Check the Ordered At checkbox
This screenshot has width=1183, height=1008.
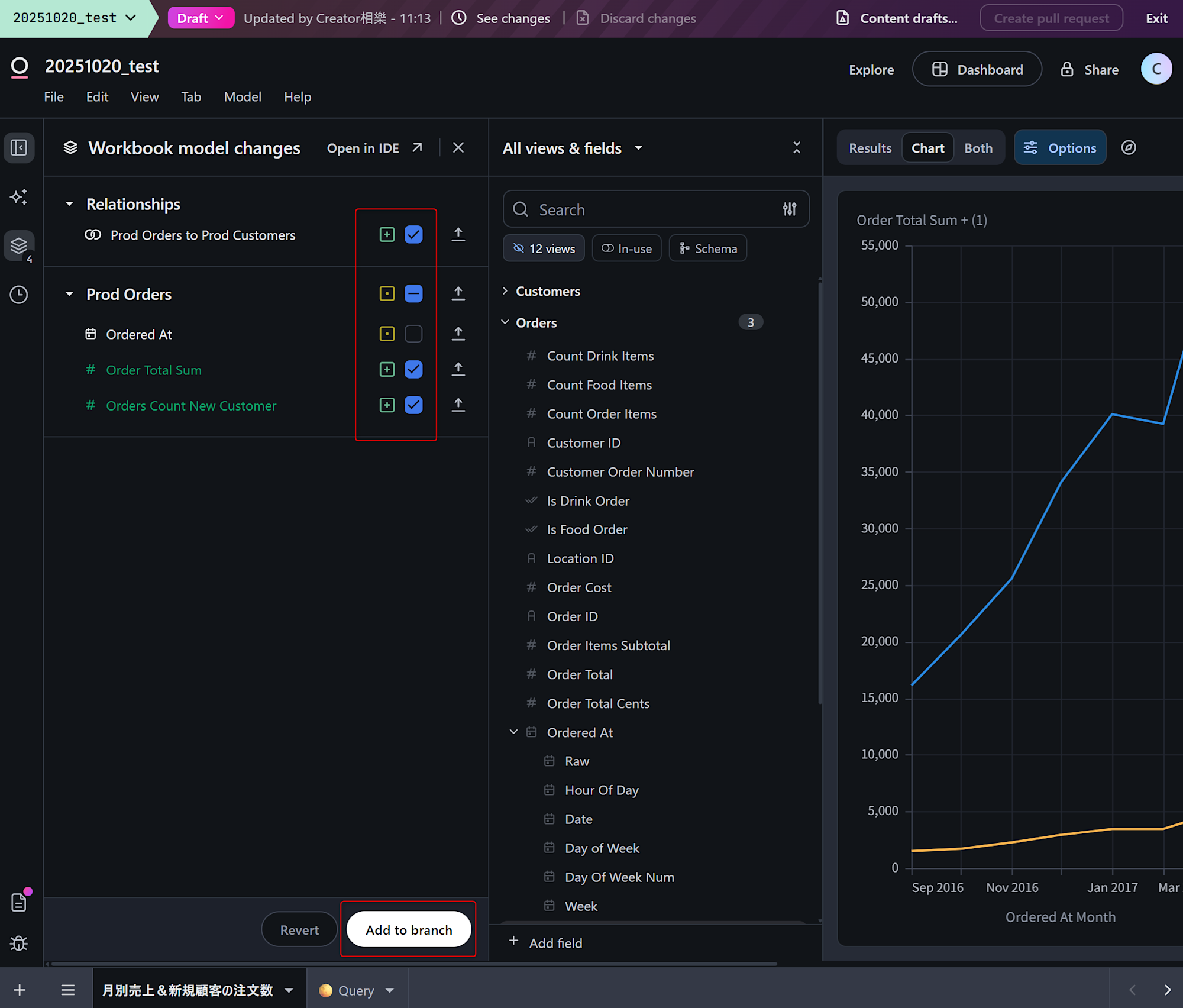413,334
